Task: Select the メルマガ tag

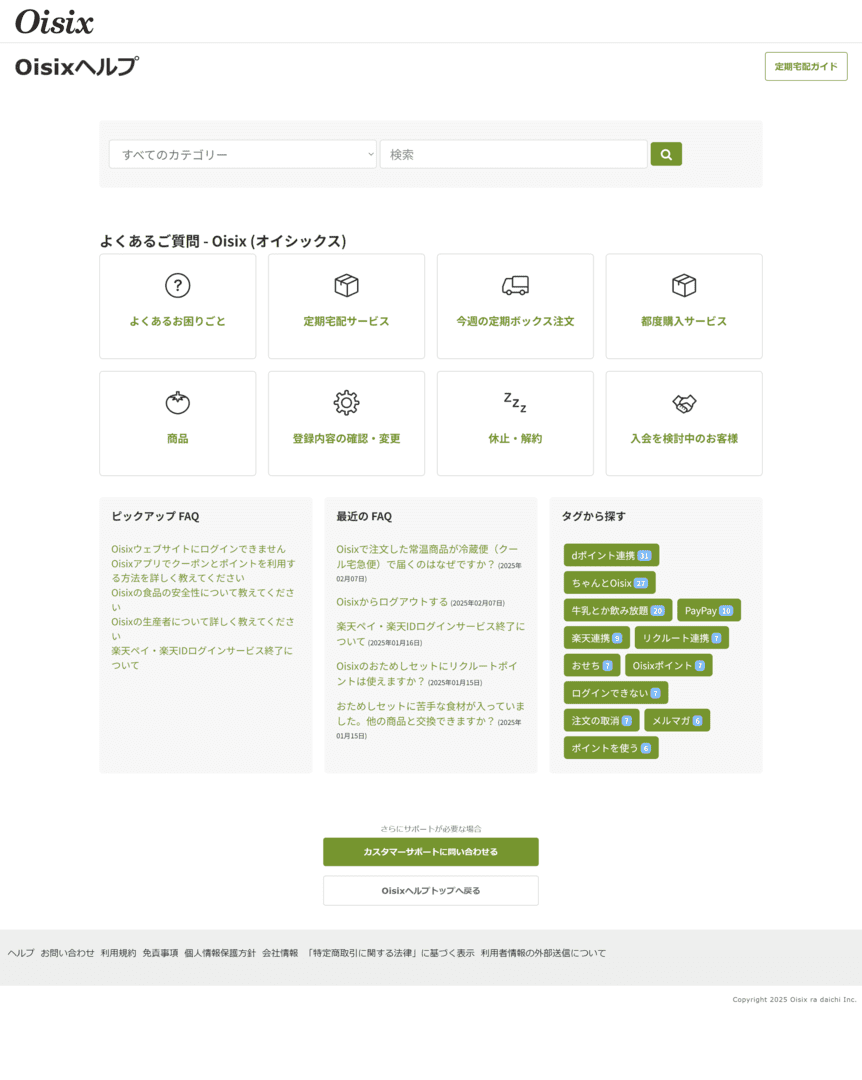Action: tap(677, 720)
